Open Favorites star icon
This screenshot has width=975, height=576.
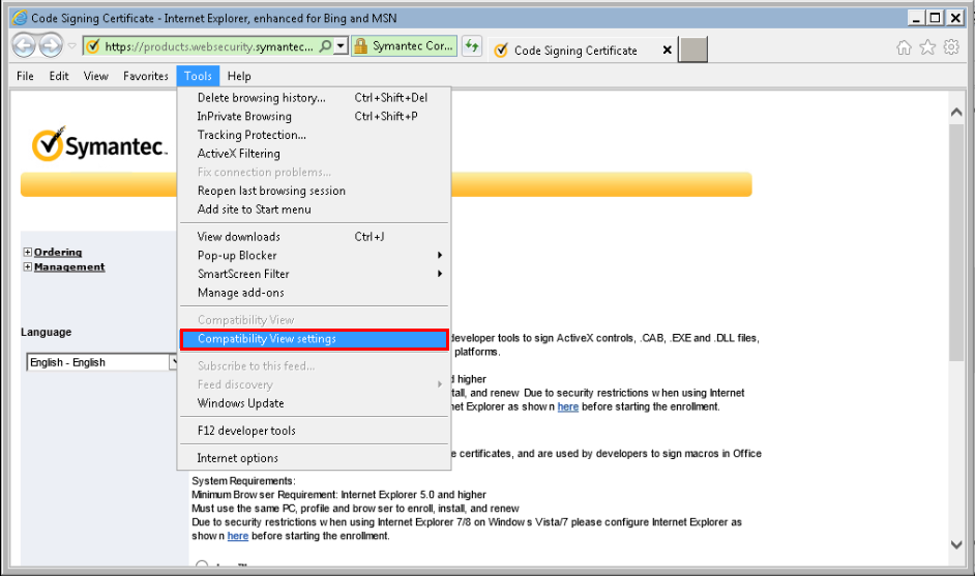click(x=927, y=47)
